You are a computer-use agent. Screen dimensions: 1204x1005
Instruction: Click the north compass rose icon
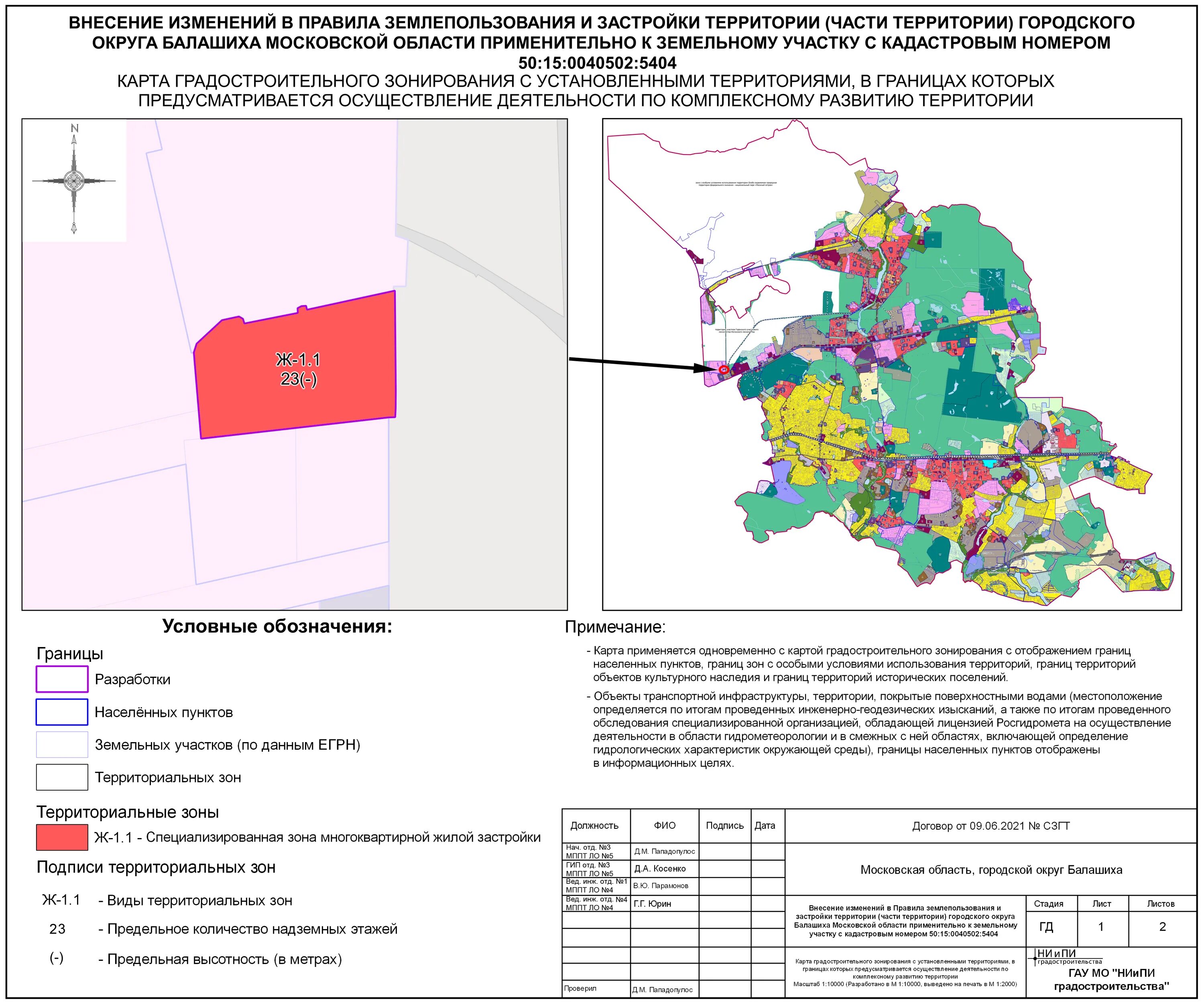point(74,181)
